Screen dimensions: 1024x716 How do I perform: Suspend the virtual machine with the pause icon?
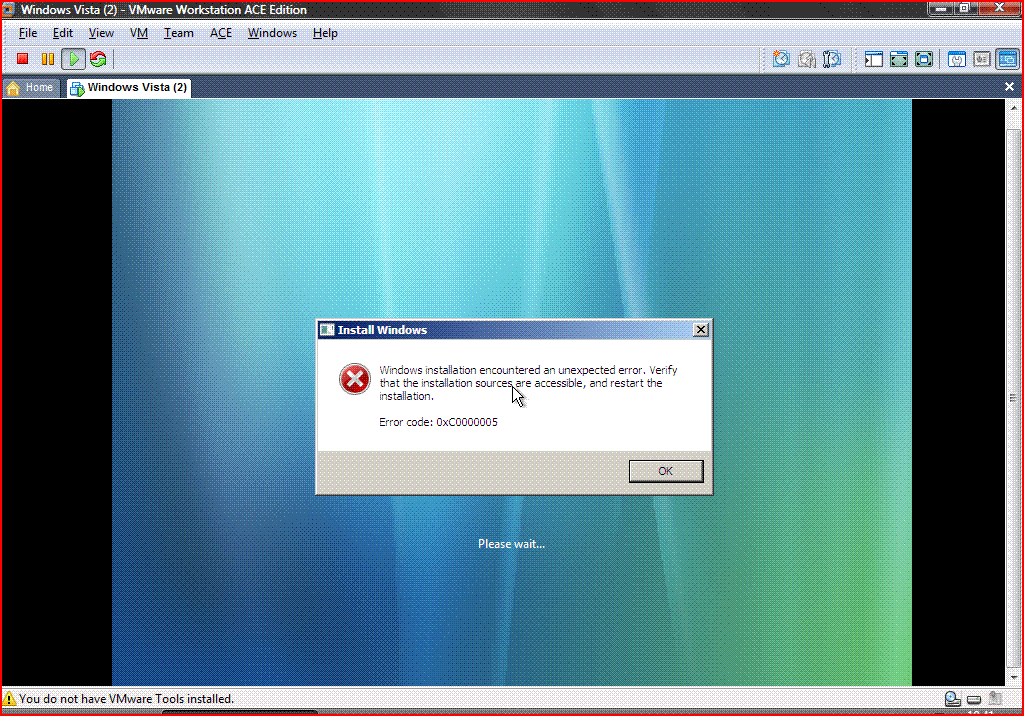(48, 59)
